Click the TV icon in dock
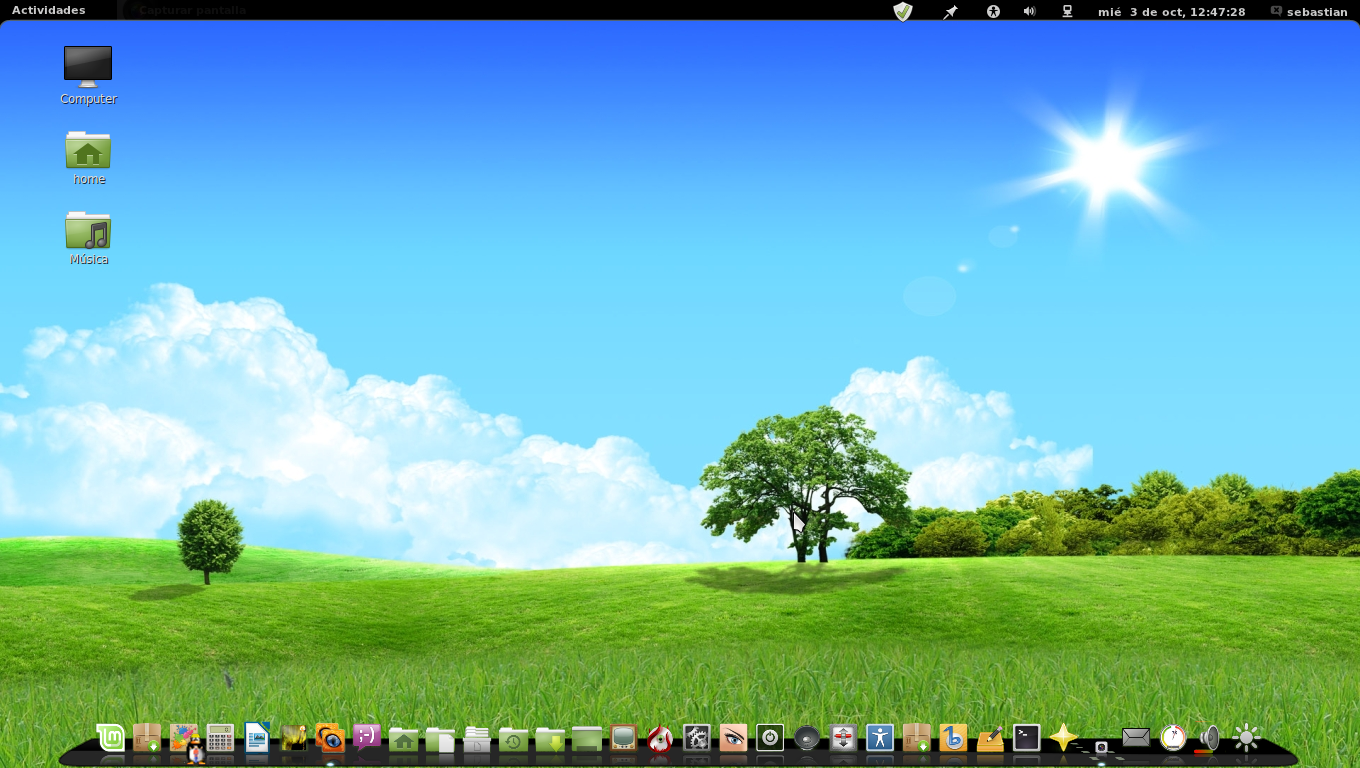1360x768 pixels. (623, 738)
